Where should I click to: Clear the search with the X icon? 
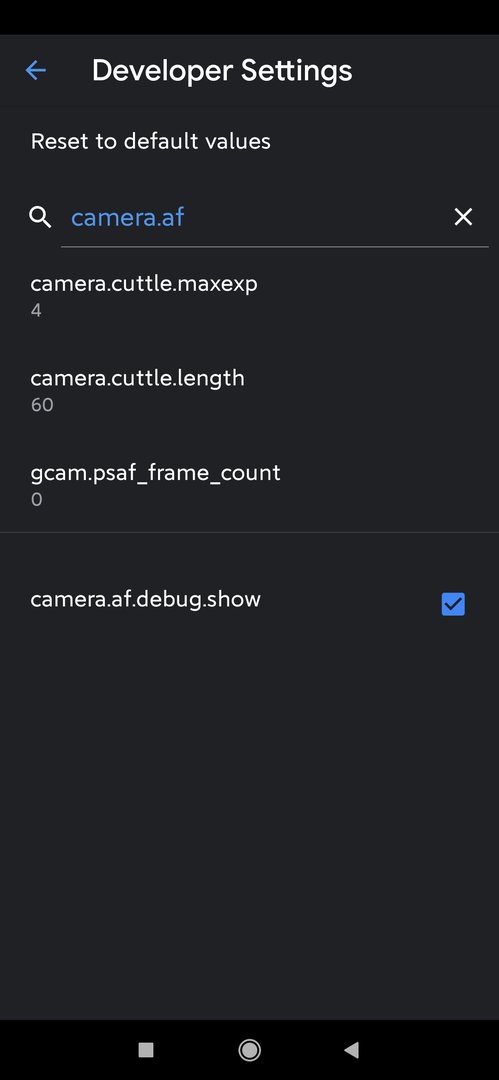(x=463, y=217)
